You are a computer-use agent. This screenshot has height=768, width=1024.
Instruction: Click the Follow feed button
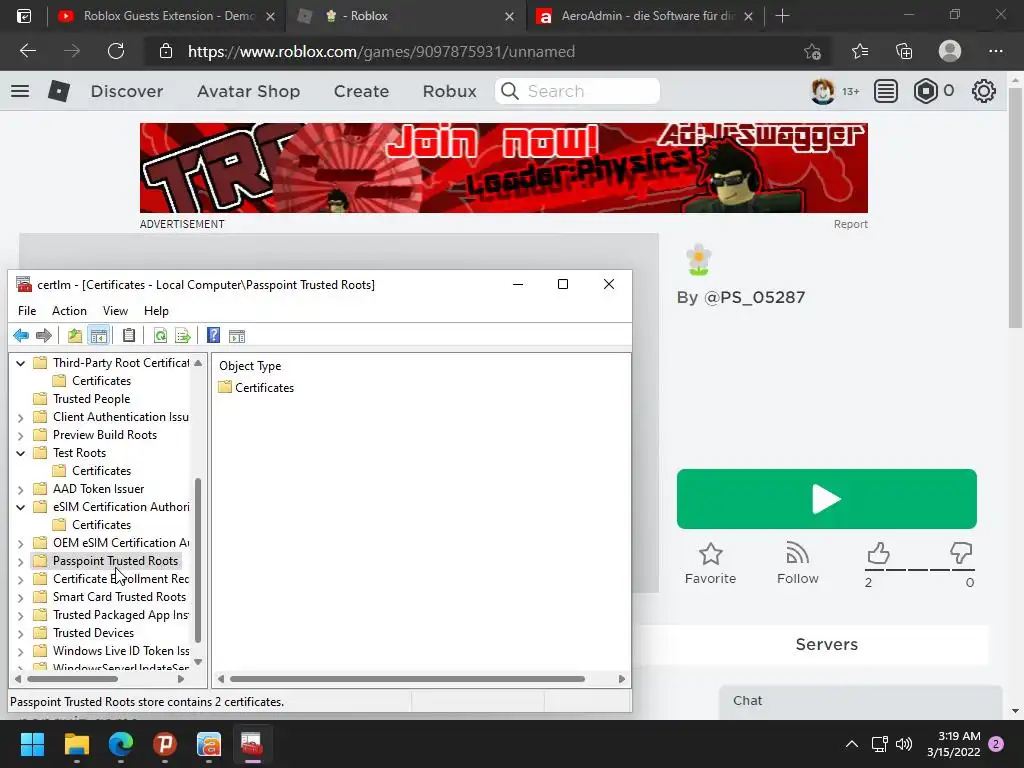[797, 564]
